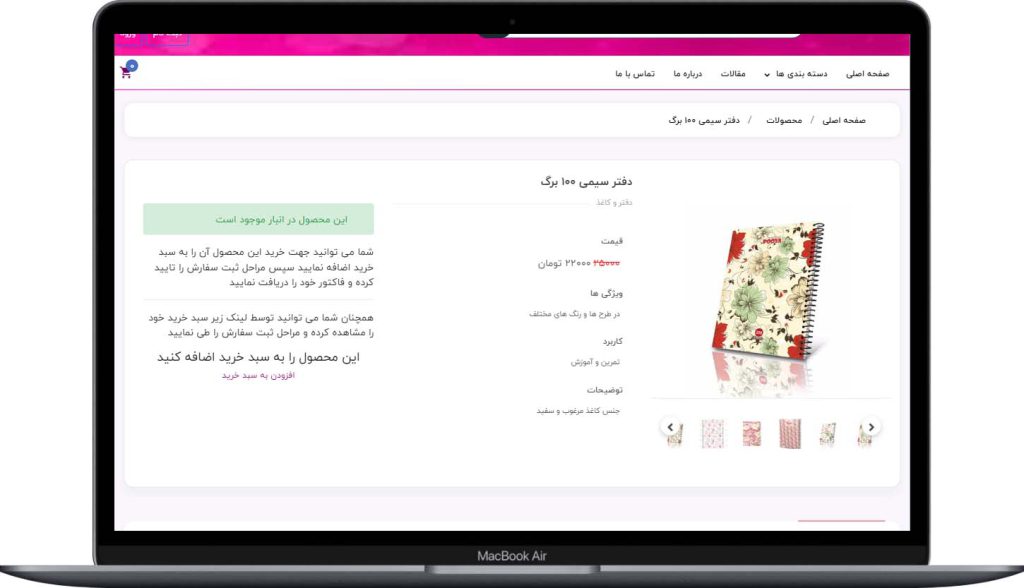This screenshot has height=588, width=1024.
Task: Click the green in-stock availability banner
Action: pyautogui.click(x=258, y=219)
